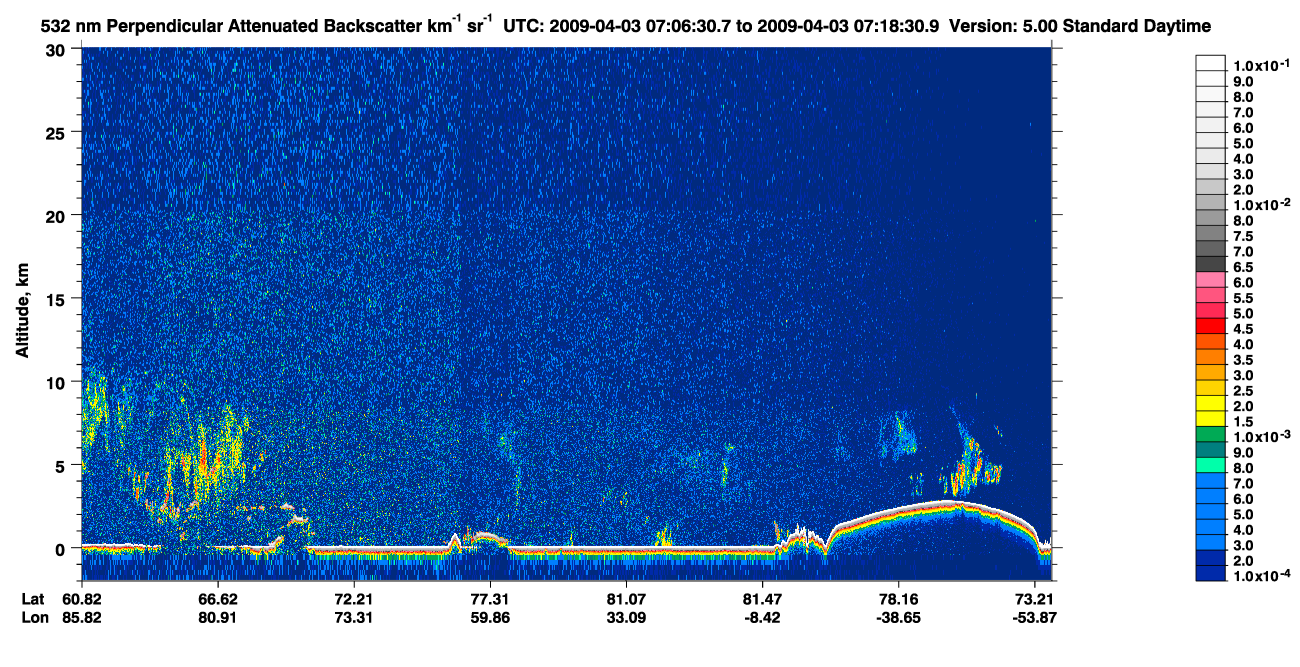Click latitude value 78.16
1300x667 pixels.
coord(898,599)
